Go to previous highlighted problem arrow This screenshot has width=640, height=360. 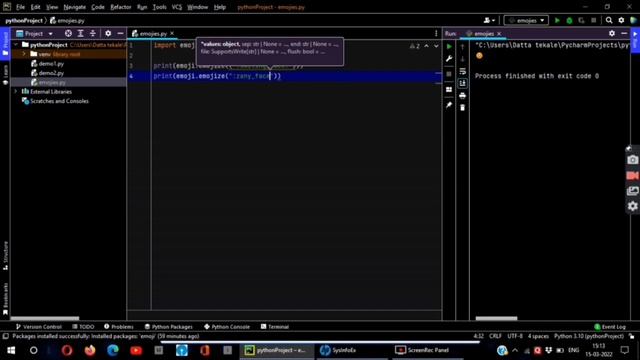click(427, 46)
